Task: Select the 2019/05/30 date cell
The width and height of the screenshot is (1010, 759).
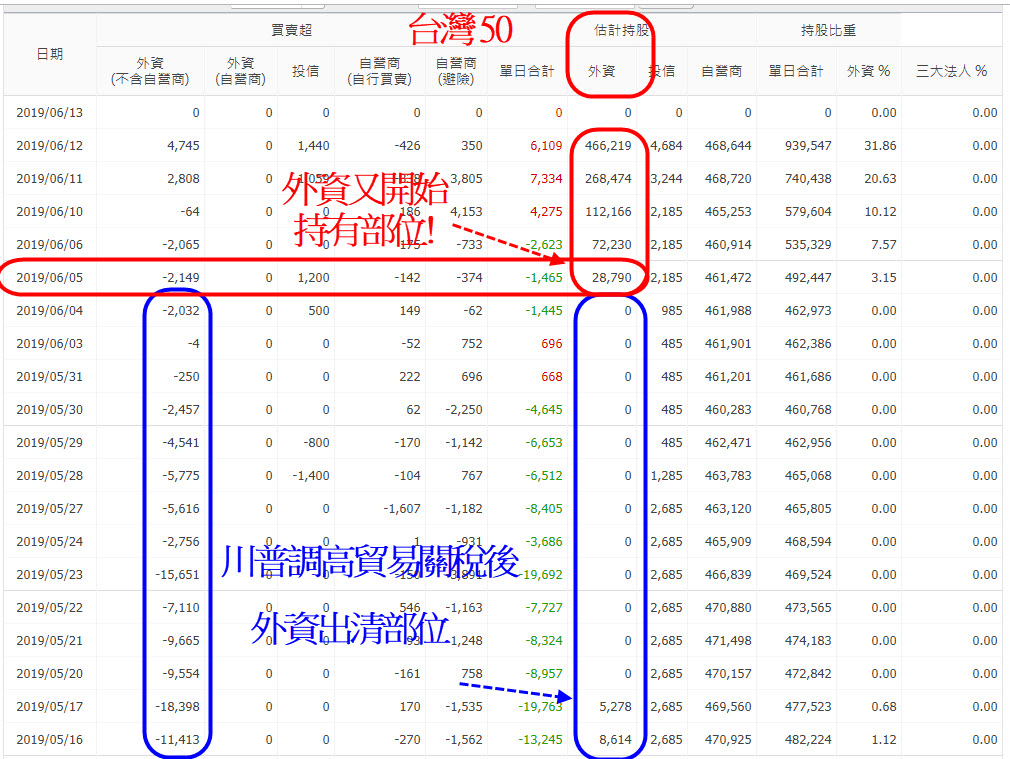Action: 50,410
